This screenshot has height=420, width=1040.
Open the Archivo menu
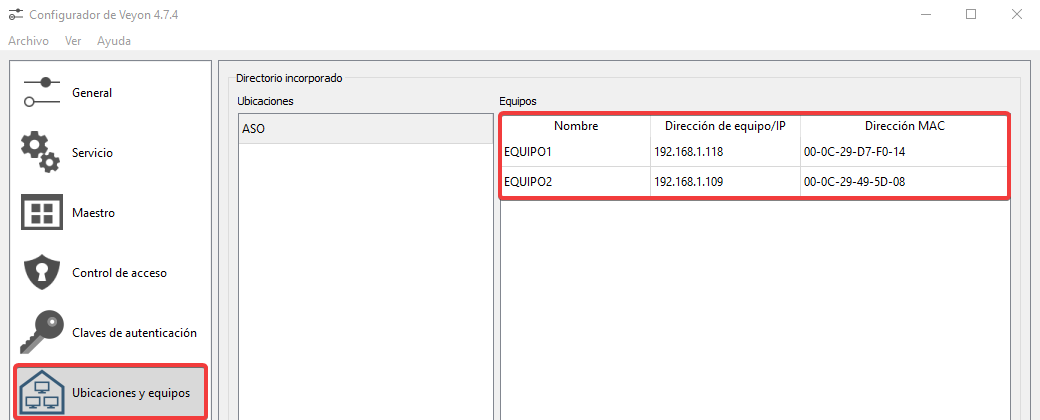coord(28,41)
